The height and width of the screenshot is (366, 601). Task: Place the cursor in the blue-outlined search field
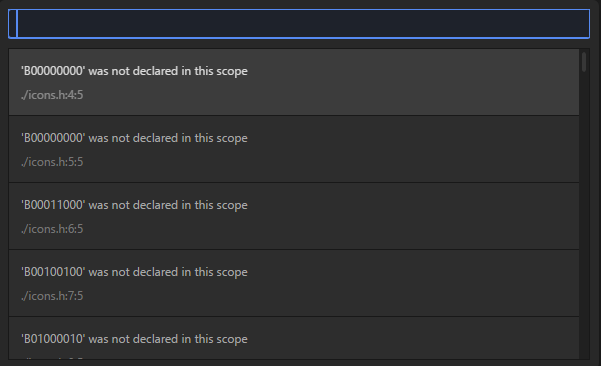point(299,24)
